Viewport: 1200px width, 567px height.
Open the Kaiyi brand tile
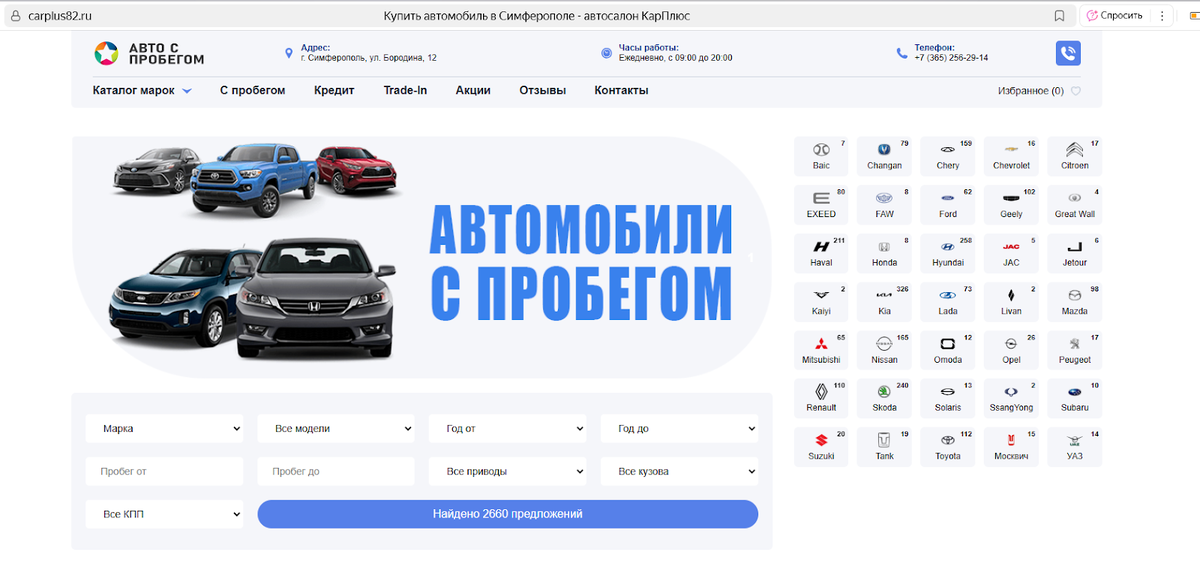click(821, 301)
